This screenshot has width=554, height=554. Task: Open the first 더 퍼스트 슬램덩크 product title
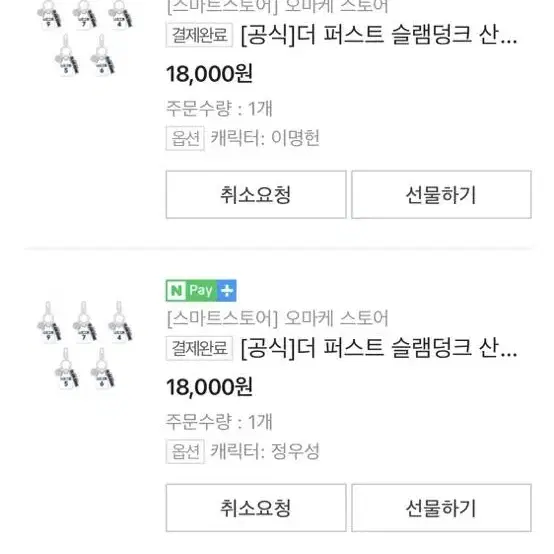(379, 35)
